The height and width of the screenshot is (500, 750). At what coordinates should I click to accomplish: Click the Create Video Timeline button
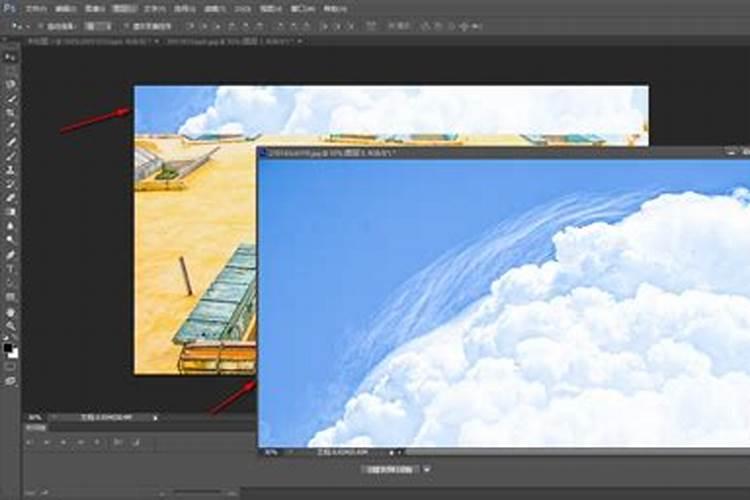pos(390,469)
